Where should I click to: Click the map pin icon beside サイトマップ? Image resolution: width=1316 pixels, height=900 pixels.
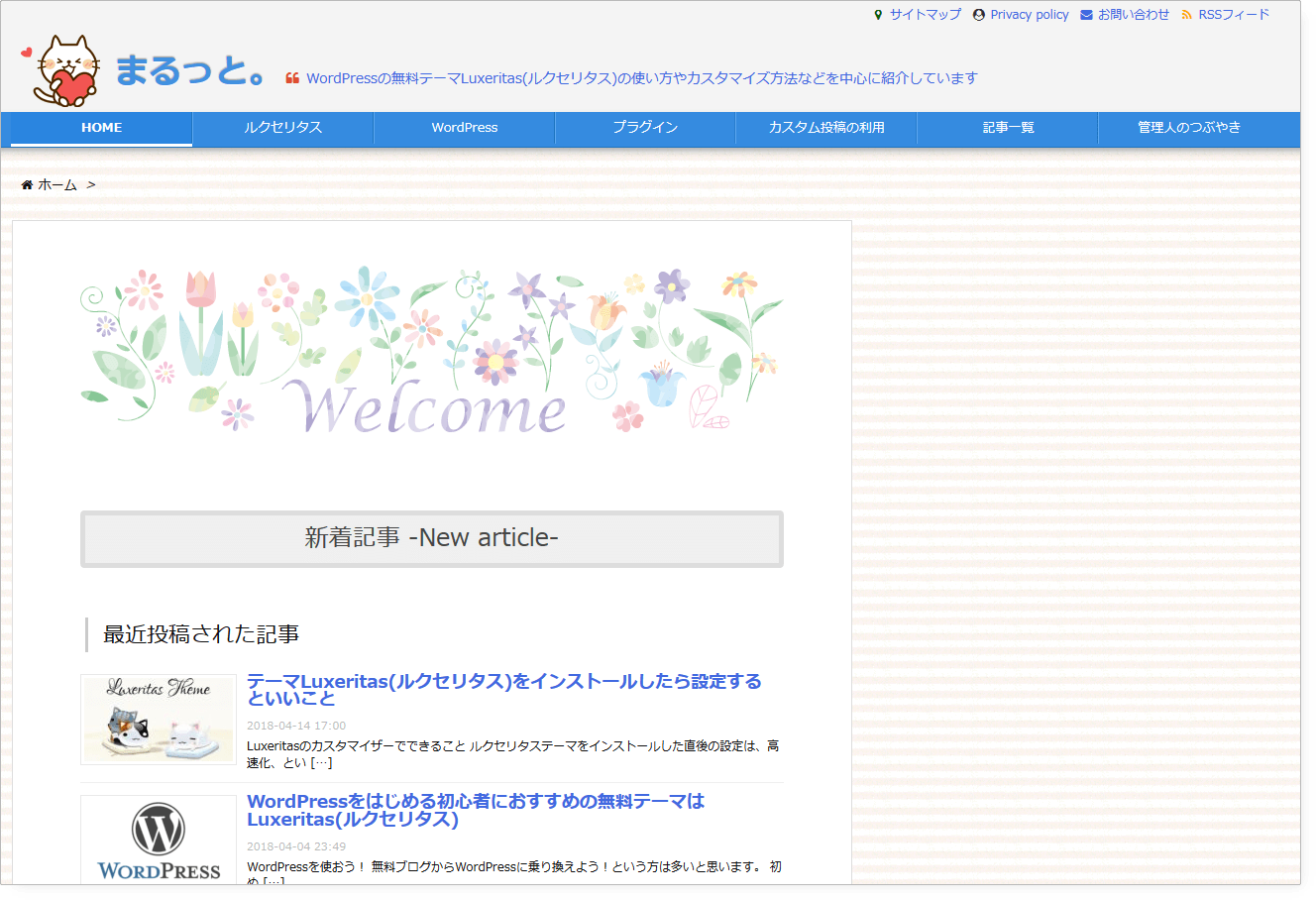(876, 14)
